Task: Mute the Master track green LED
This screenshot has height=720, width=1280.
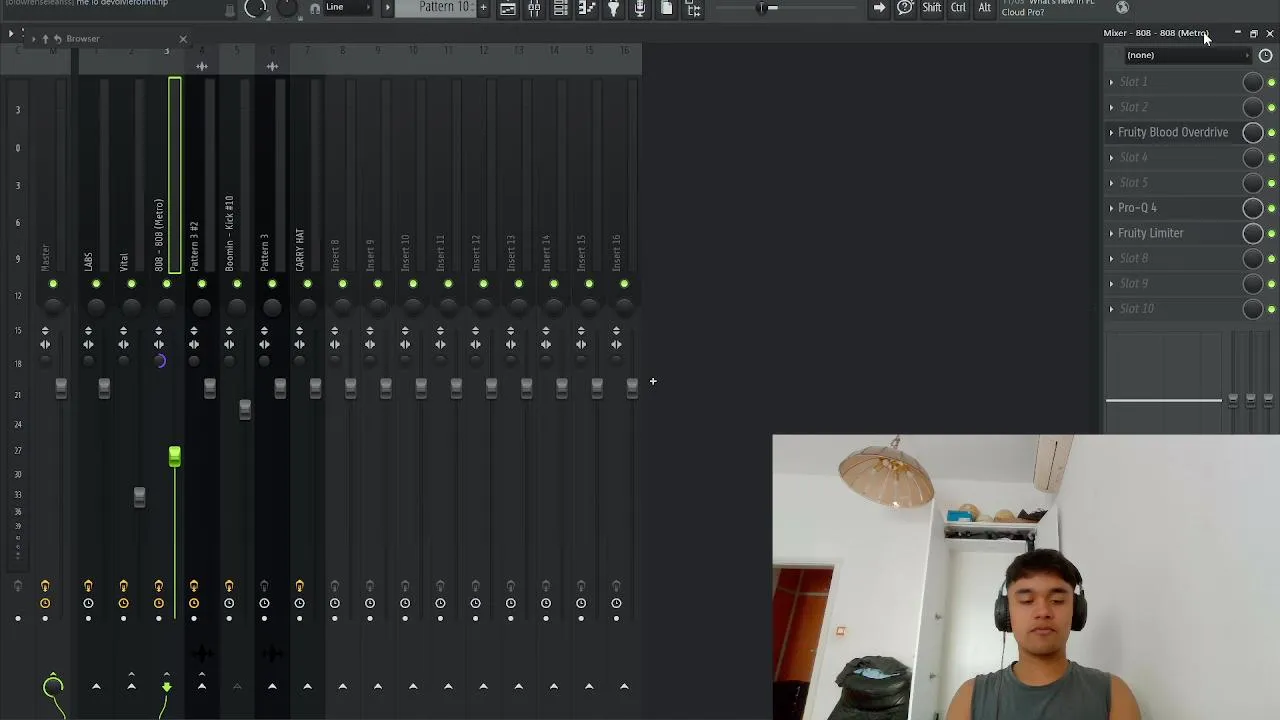Action: [53, 284]
